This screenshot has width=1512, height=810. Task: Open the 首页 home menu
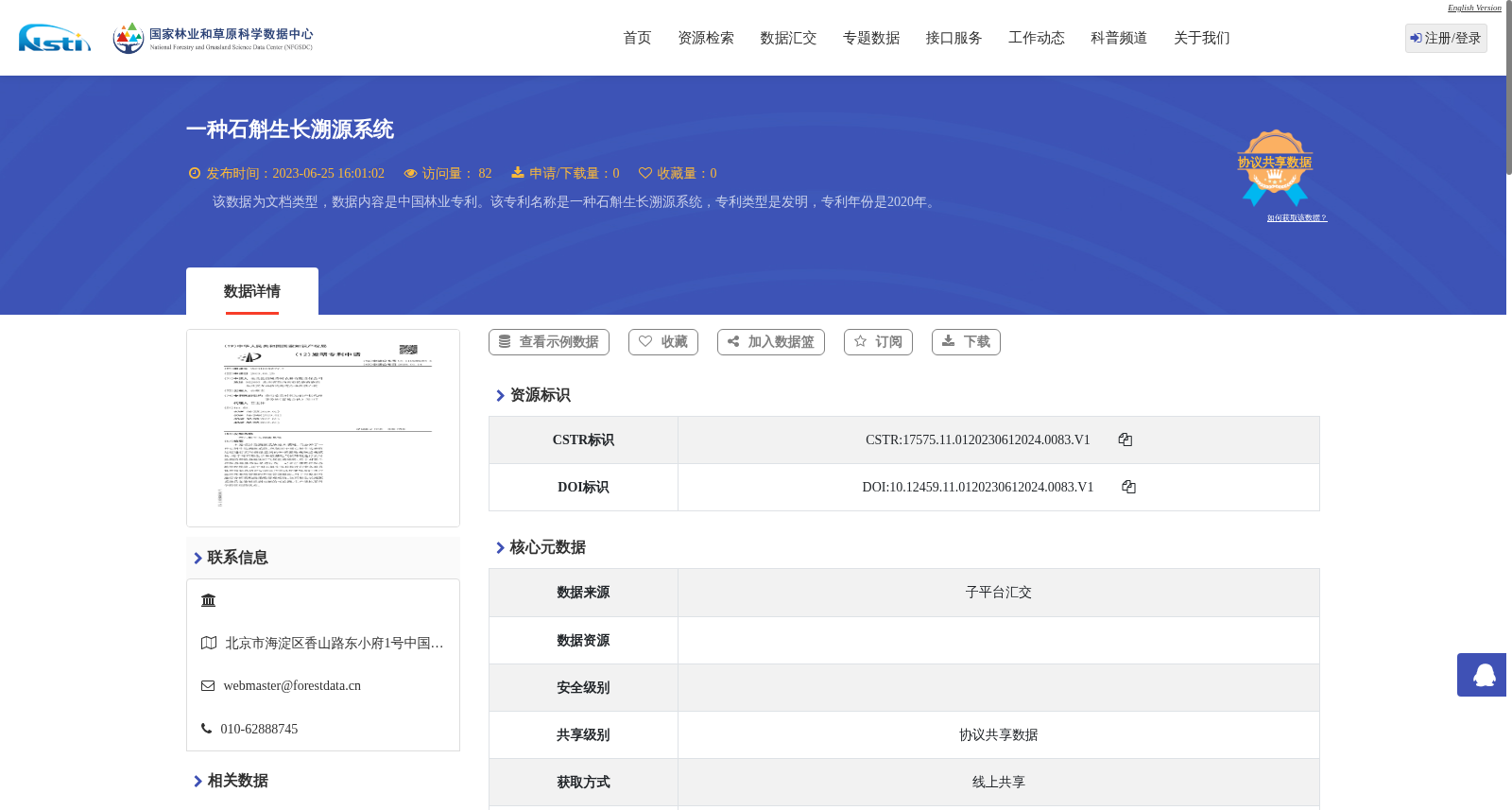pos(637,38)
